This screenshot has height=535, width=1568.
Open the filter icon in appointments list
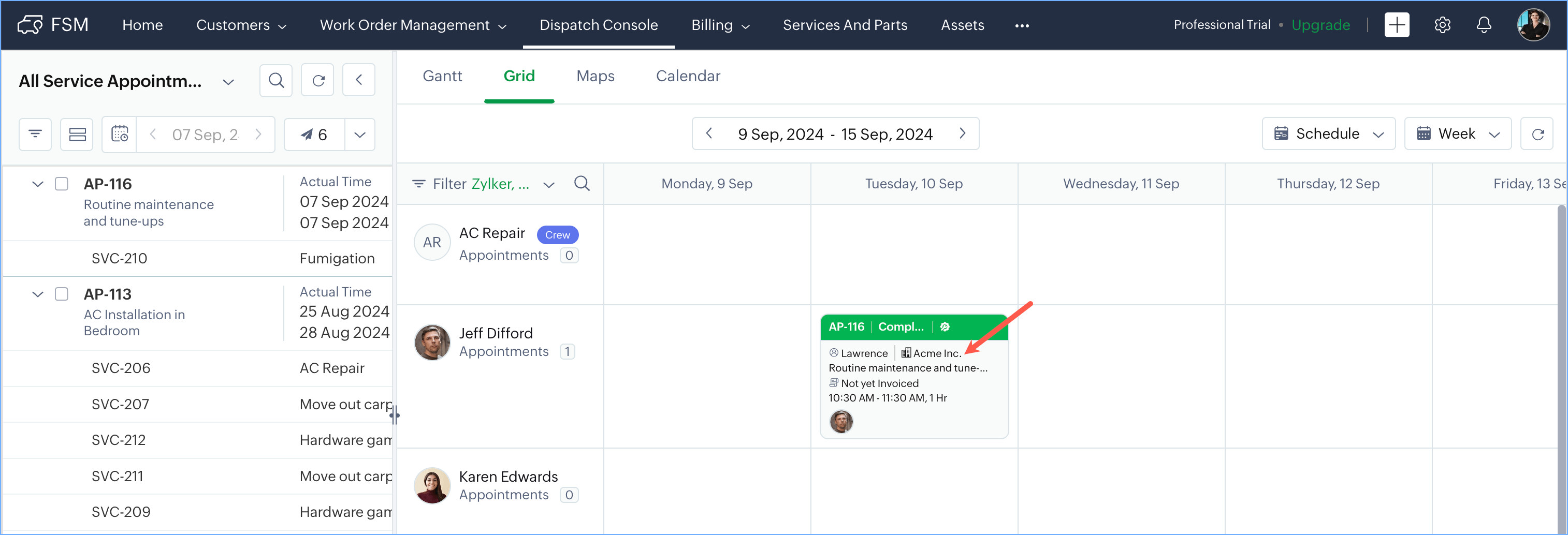tap(35, 135)
